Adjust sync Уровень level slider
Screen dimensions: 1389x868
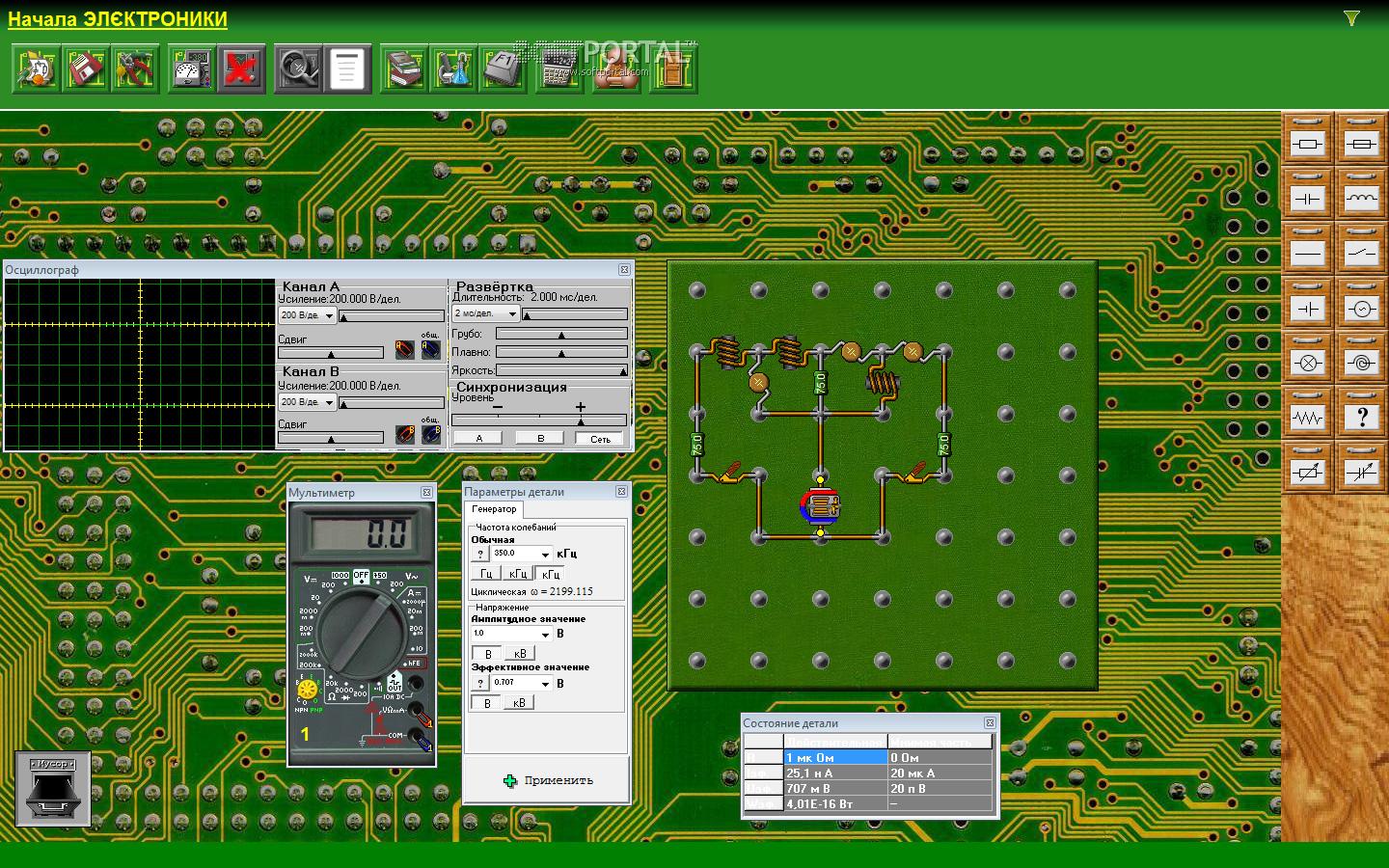(x=539, y=420)
